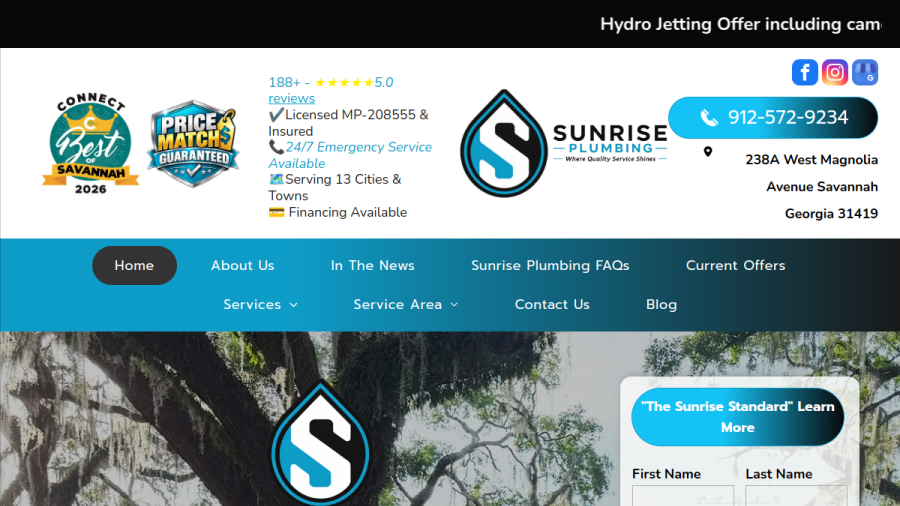Screen dimensions: 900x506
Task: Click "The Sunrise Standard" Learn More button
Action: 738,417
